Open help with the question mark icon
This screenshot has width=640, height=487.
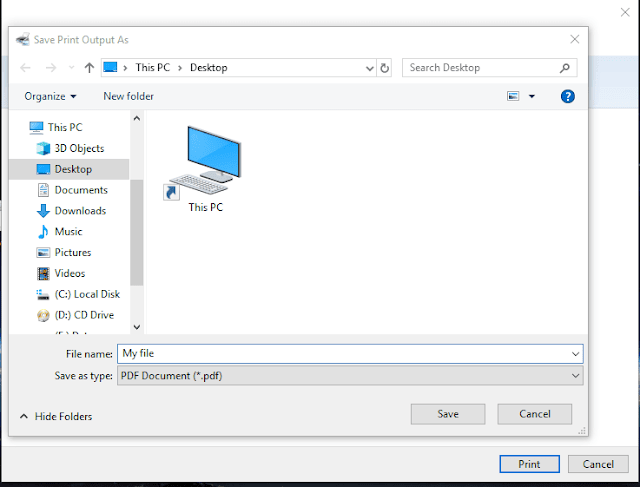pyautogui.click(x=568, y=97)
